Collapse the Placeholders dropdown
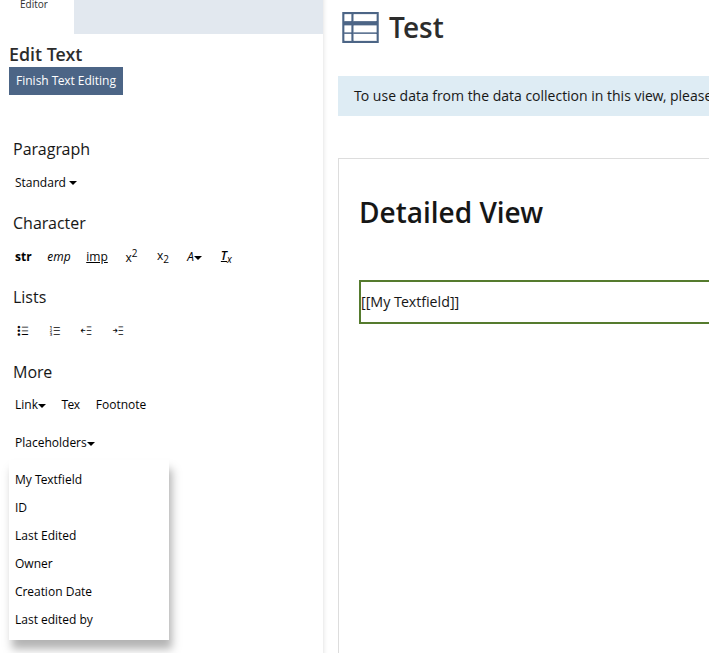709x653 pixels. point(55,443)
